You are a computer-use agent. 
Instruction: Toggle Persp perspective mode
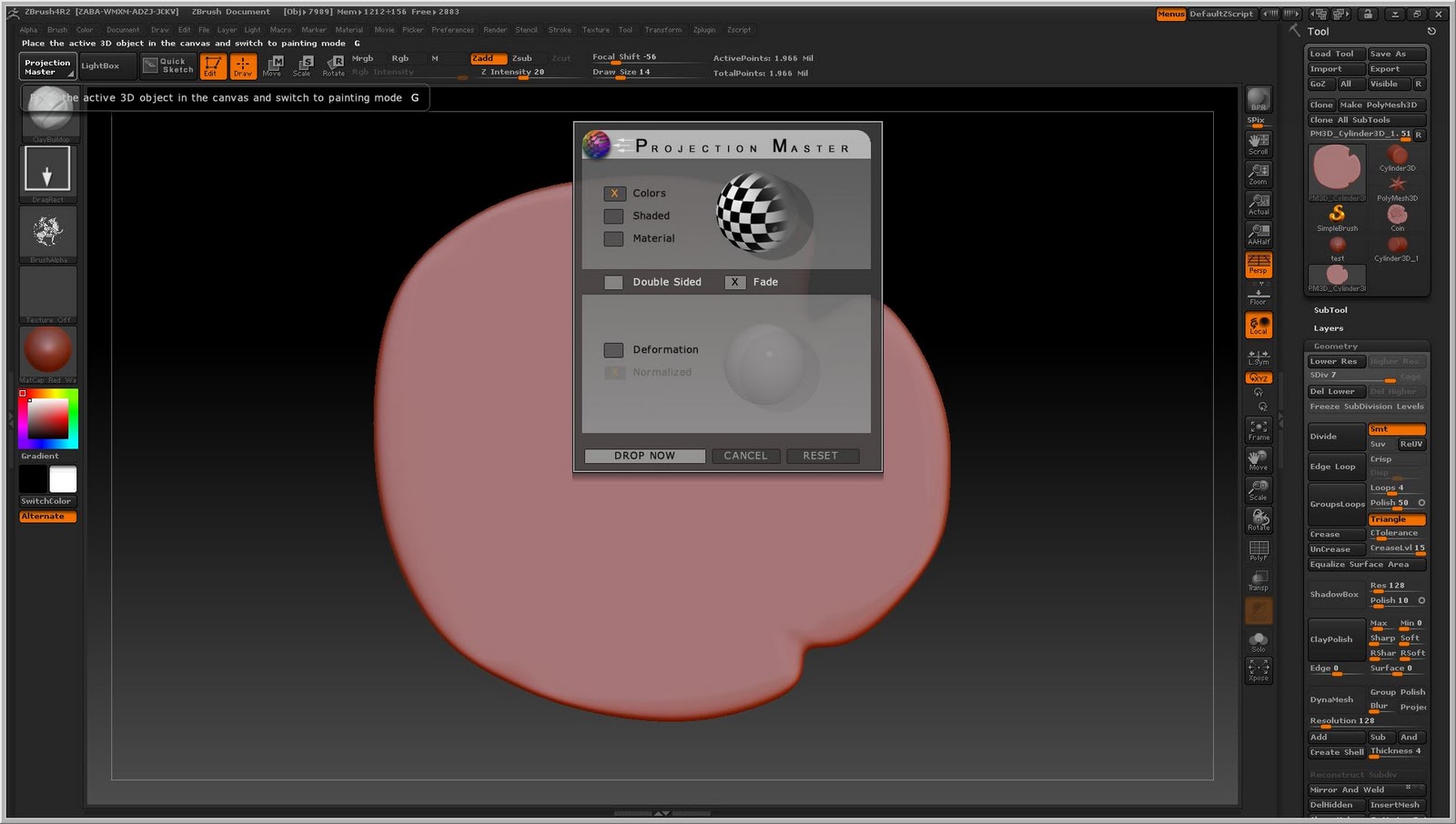pyautogui.click(x=1259, y=265)
